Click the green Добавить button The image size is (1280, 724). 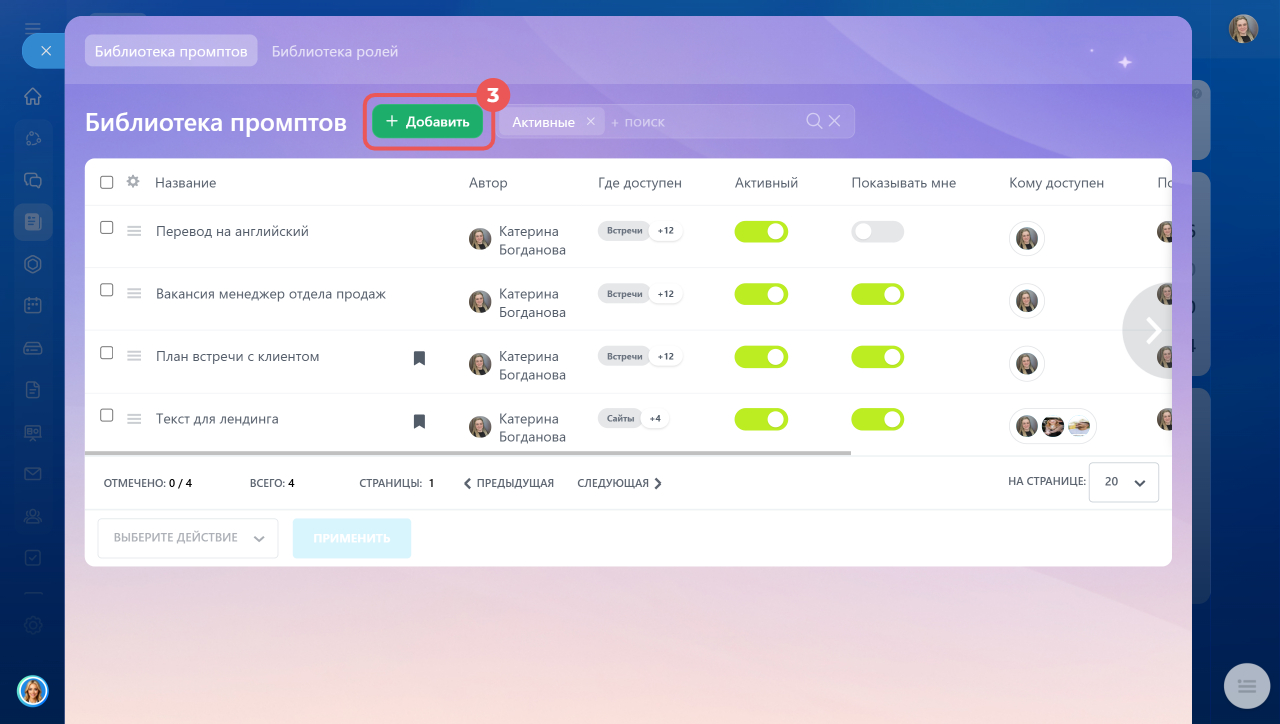[x=428, y=122]
